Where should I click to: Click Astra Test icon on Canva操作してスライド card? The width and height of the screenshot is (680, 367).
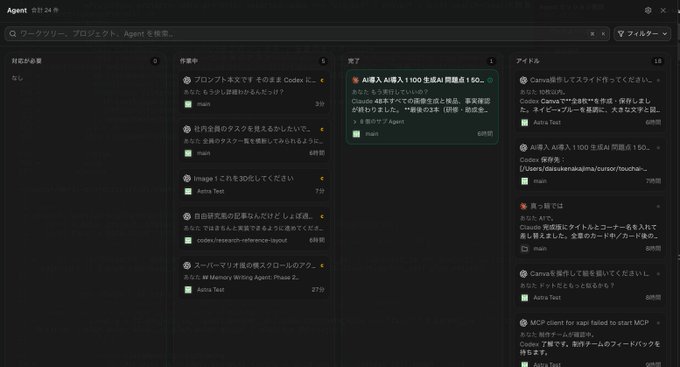525,123
